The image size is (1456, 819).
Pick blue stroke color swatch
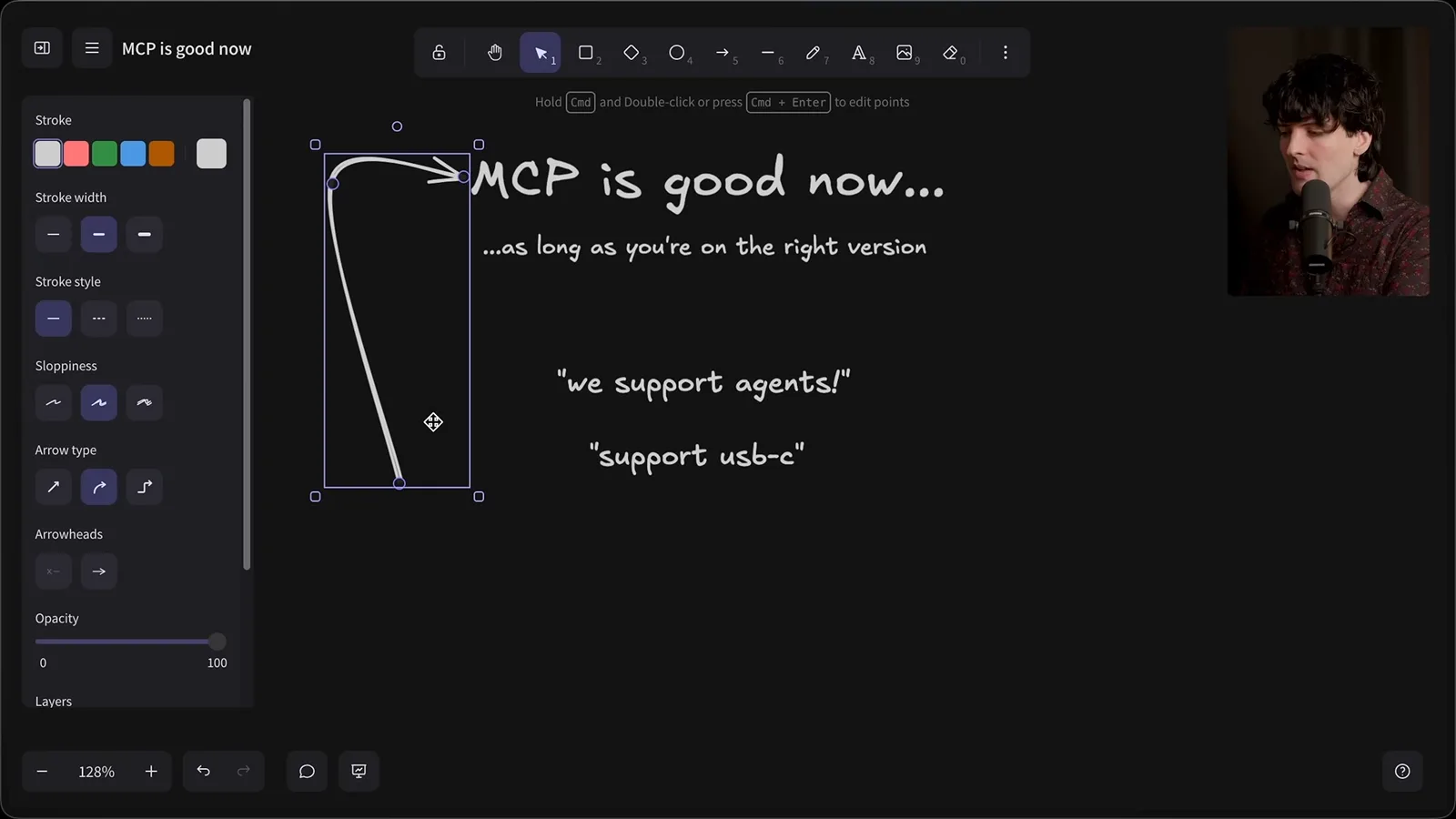[133, 154]
